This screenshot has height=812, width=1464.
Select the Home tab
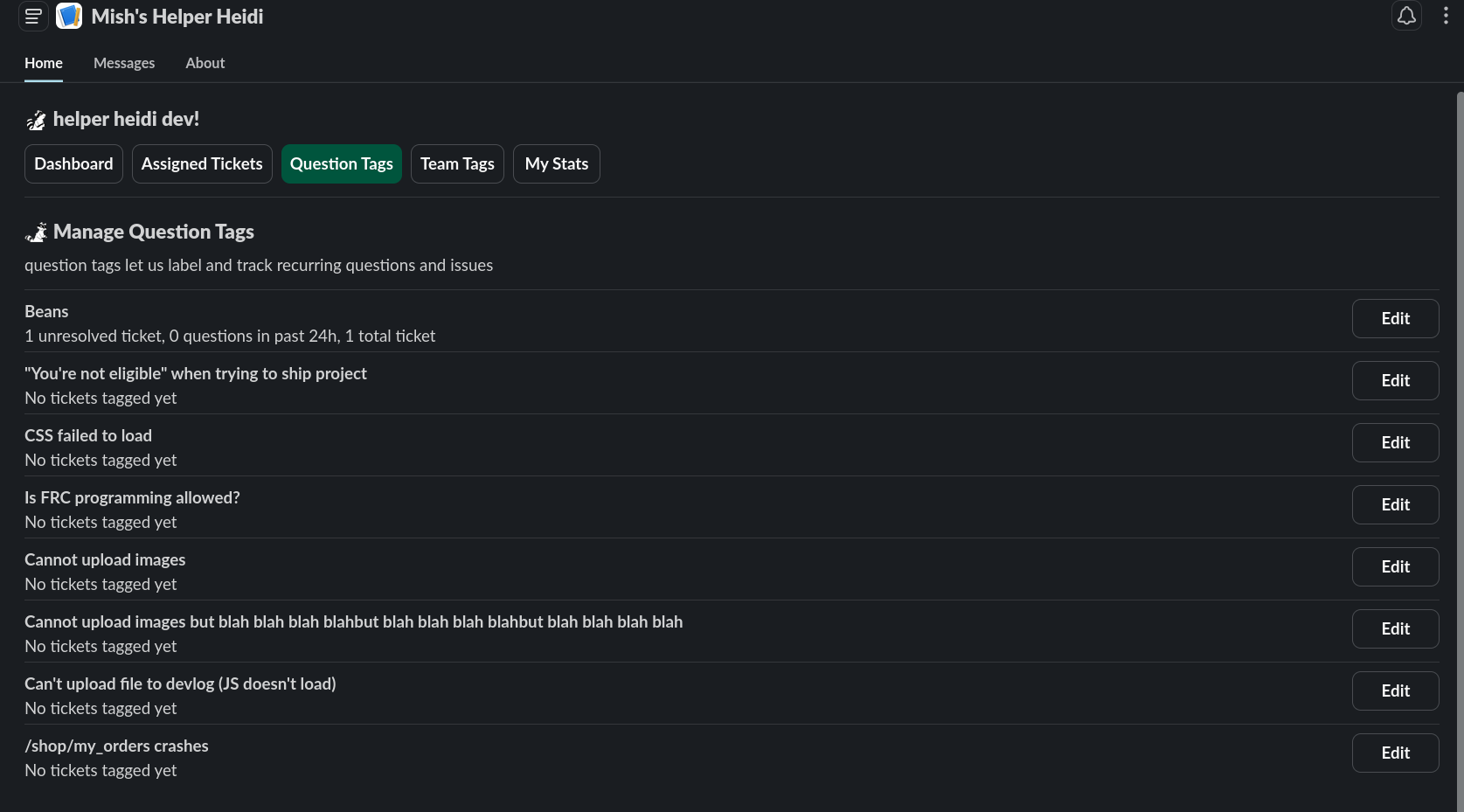tap(44, 63)
